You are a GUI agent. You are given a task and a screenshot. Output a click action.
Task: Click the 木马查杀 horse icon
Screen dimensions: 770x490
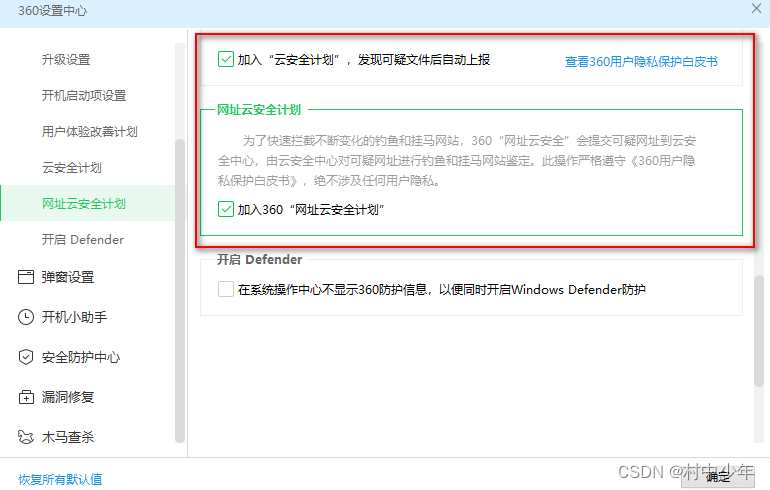click(x=26, y=437)
